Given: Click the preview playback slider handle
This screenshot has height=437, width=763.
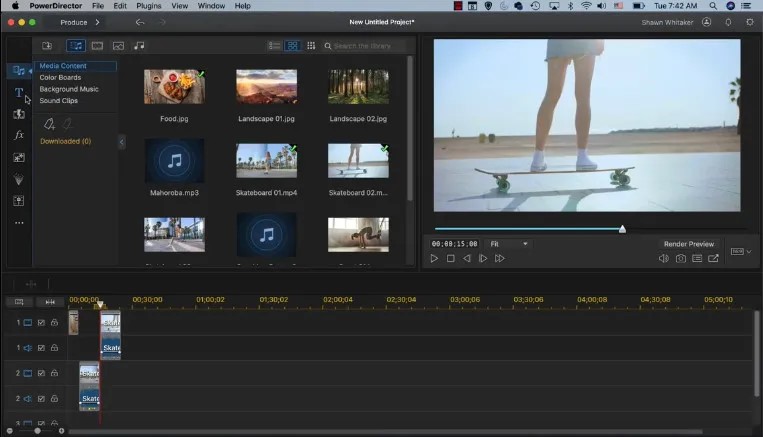Looking at the screenshot, I should (622, 229).
